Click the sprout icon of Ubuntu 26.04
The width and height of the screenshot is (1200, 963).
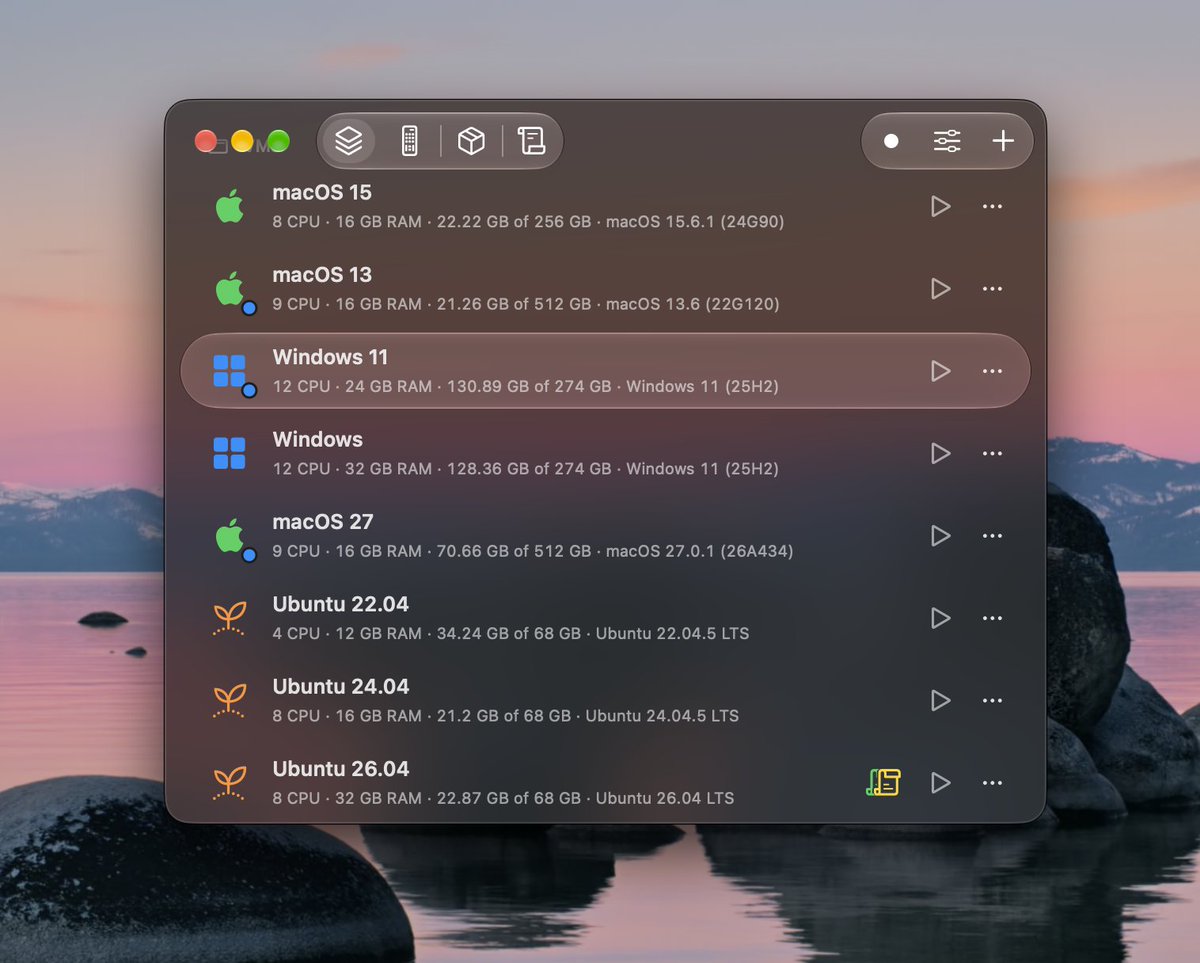229,782
